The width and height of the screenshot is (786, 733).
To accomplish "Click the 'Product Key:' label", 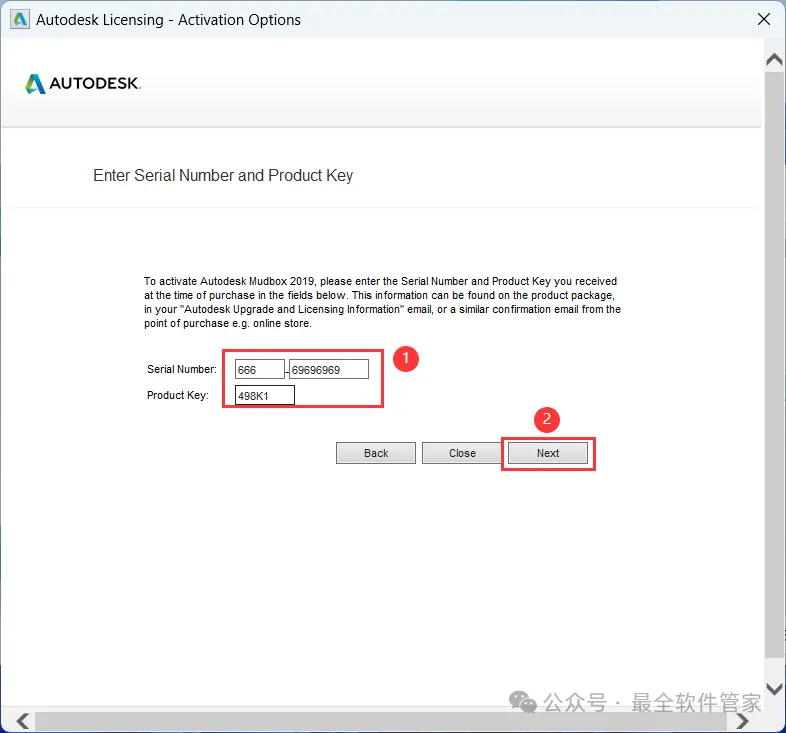I will click(178, 395).
